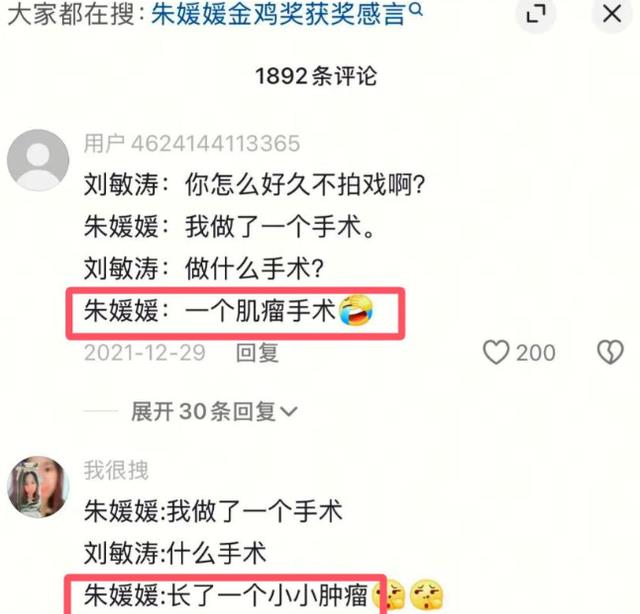Screen dimensions: 640x614
Task: Open the gray default avatar of 用户4624144113365
Action: pyautogui.click(x=38, y=160)
